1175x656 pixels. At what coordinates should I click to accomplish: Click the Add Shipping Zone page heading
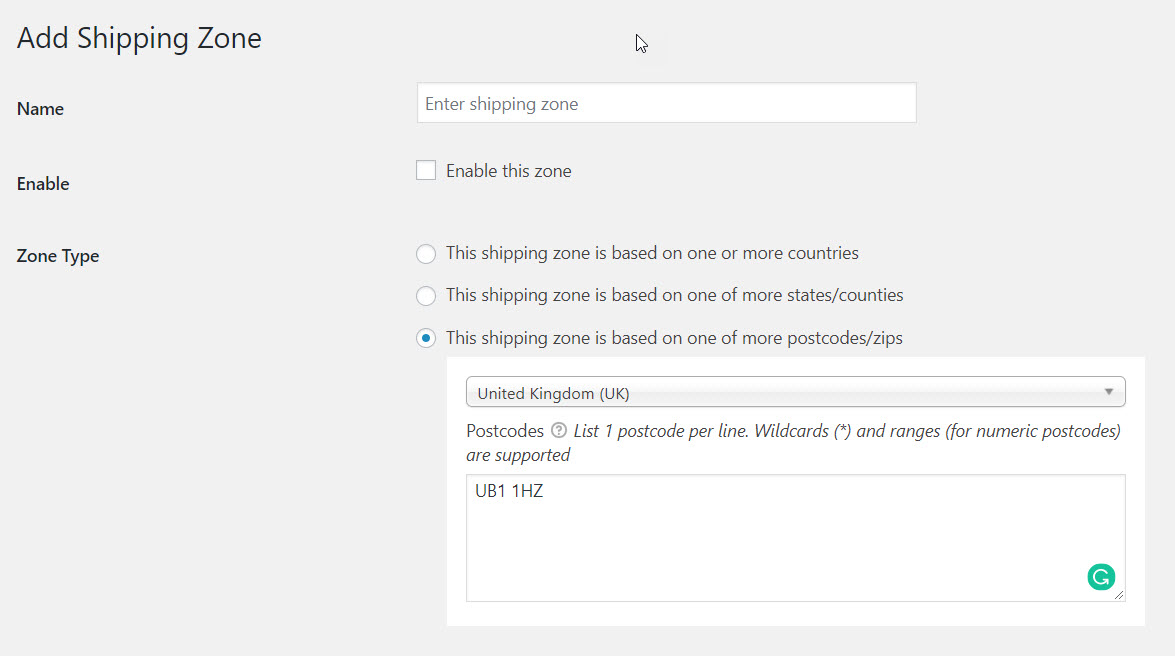pos(138,37)
